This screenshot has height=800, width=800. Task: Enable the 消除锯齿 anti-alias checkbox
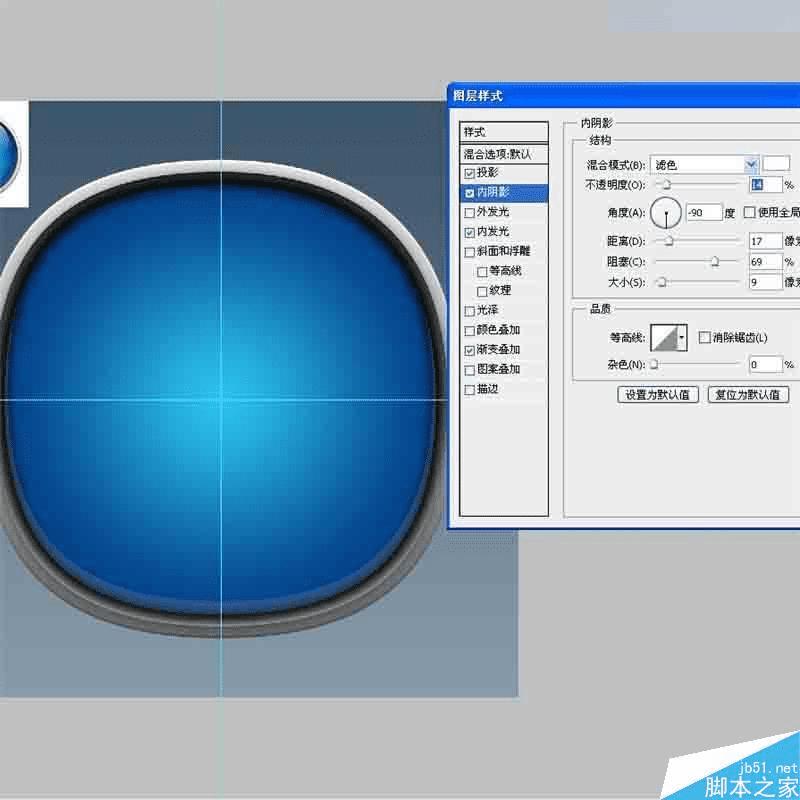705,337
